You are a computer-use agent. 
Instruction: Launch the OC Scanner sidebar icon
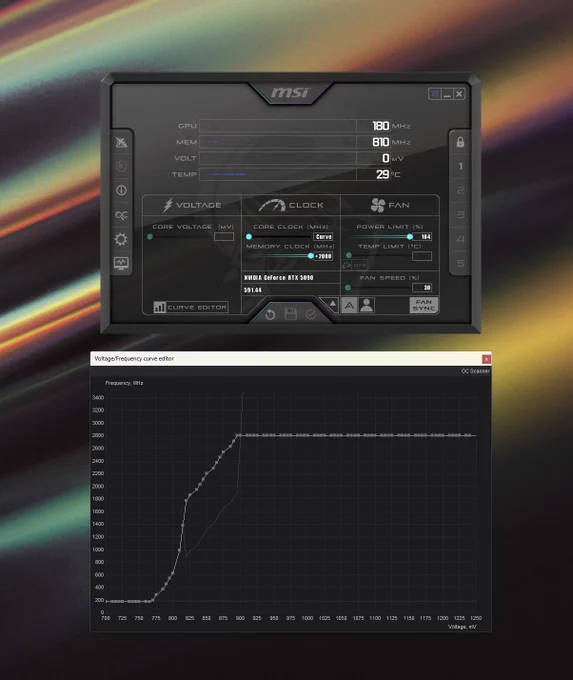(x=121, y=215)
